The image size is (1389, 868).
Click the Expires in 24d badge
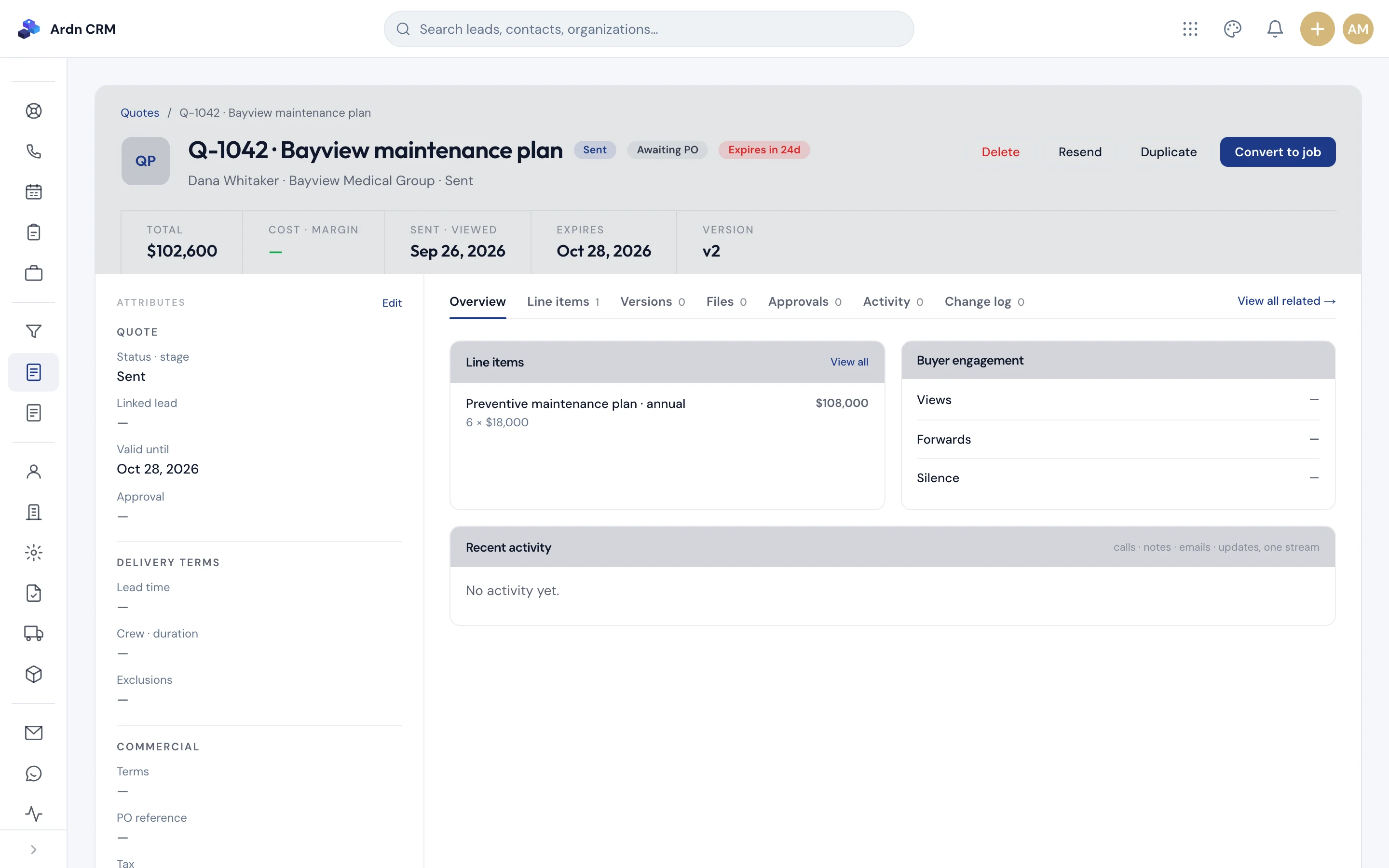(x=764, y=150)
